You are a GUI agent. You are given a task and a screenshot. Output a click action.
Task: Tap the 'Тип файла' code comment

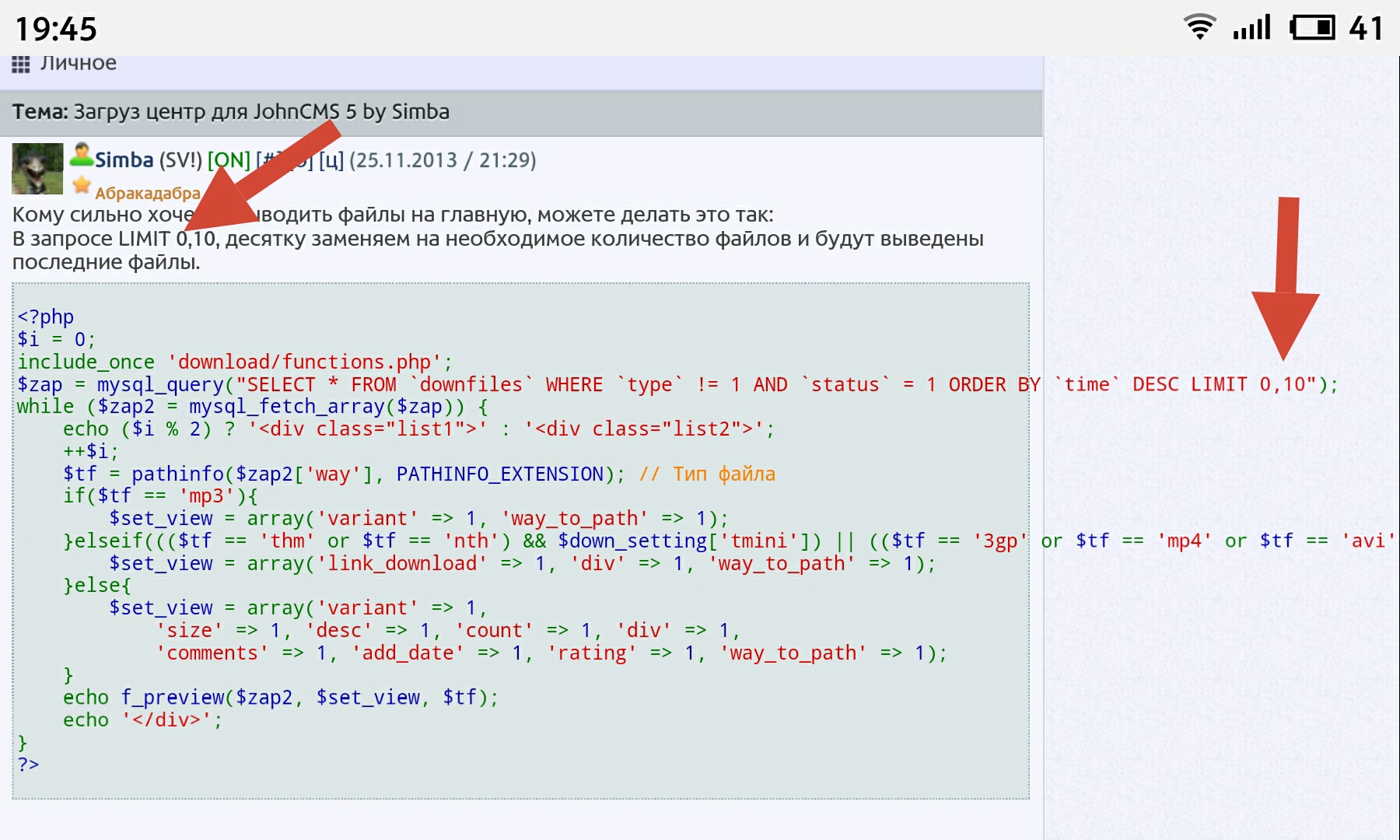[x=723, y=474]
